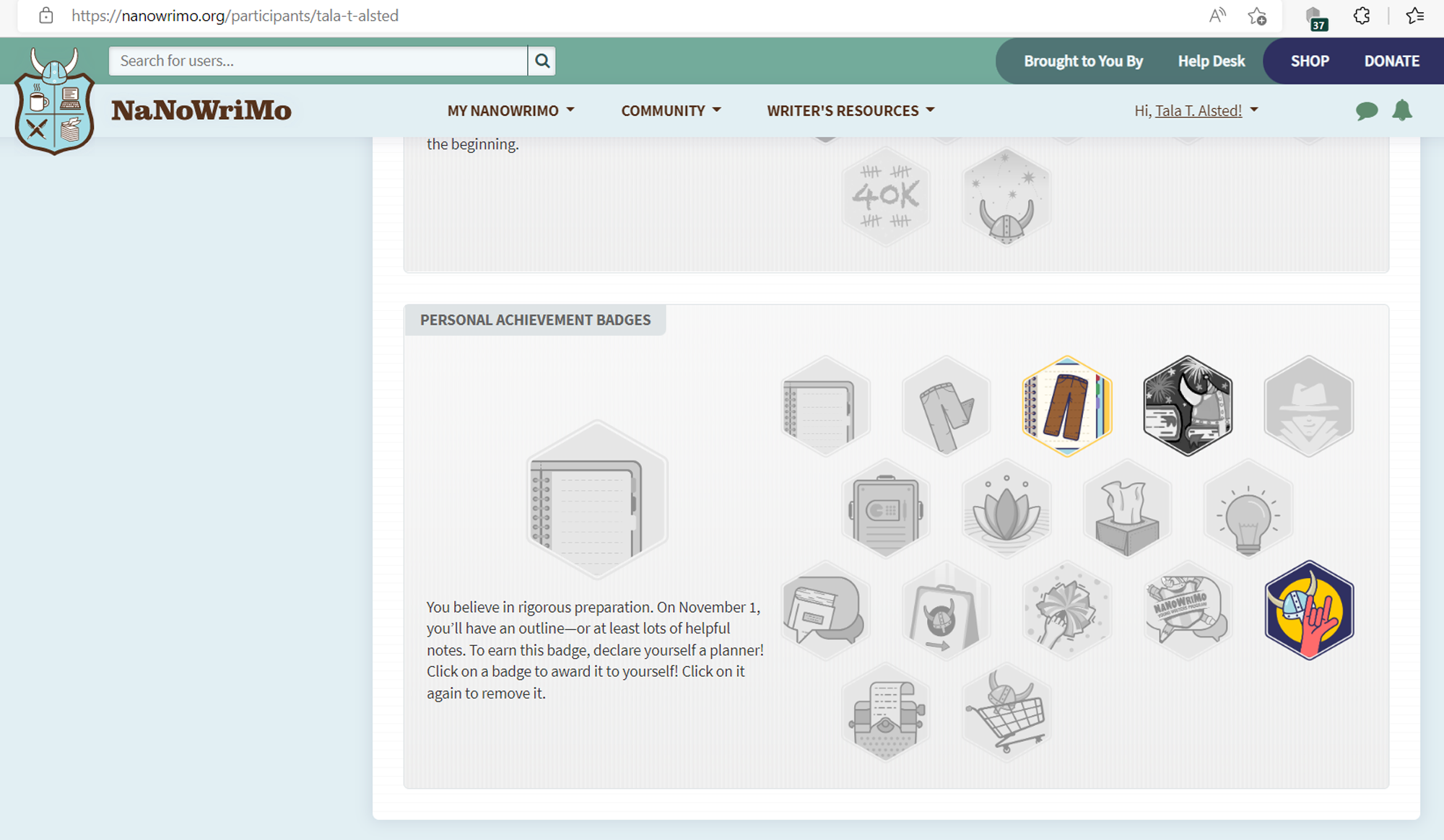Click the lotus flower badge
The height and width of the screenshot is (840, 1444).
[1006, 507]
